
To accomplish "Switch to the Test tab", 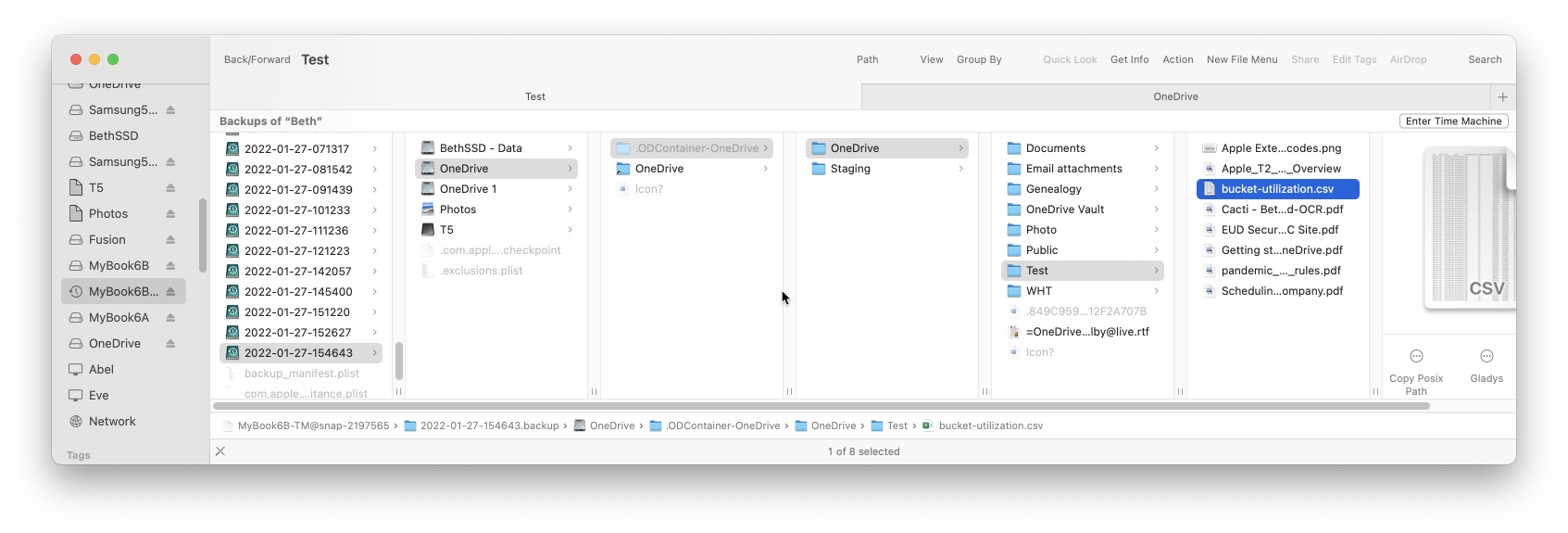I will point(535,96).
